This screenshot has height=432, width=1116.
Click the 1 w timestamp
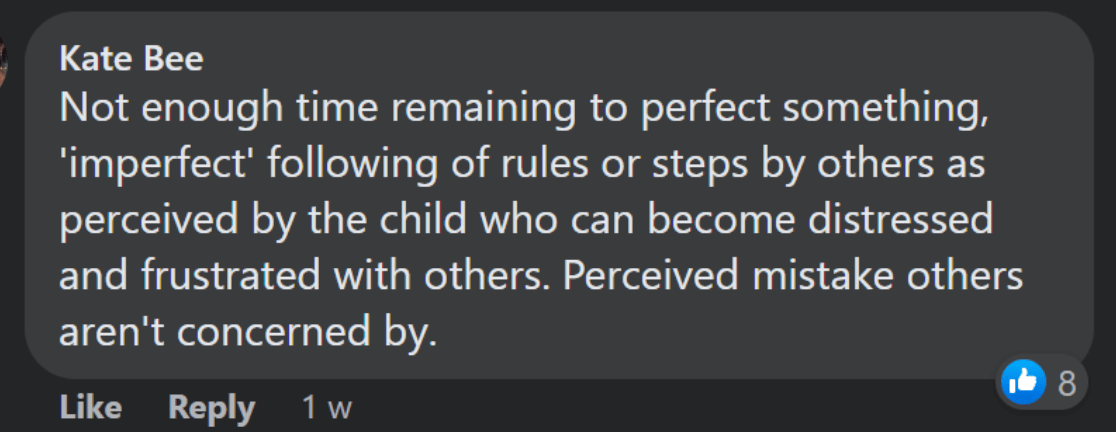coord(327,408)
